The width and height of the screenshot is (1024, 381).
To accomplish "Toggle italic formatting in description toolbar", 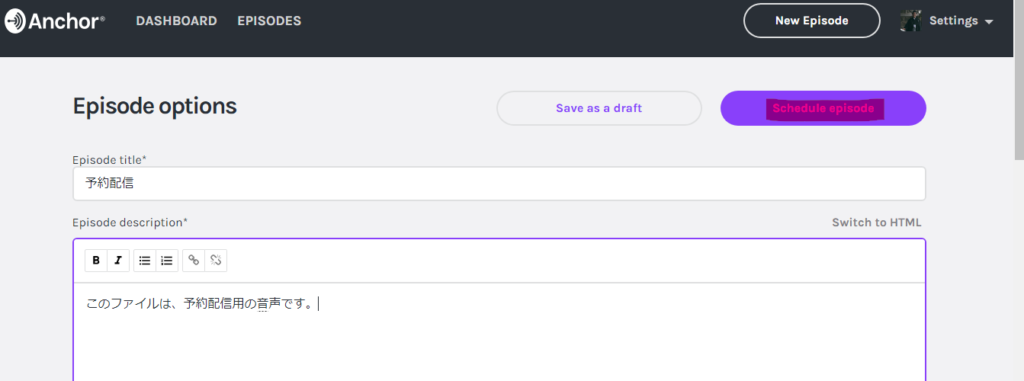I will (x=118, y=260).
